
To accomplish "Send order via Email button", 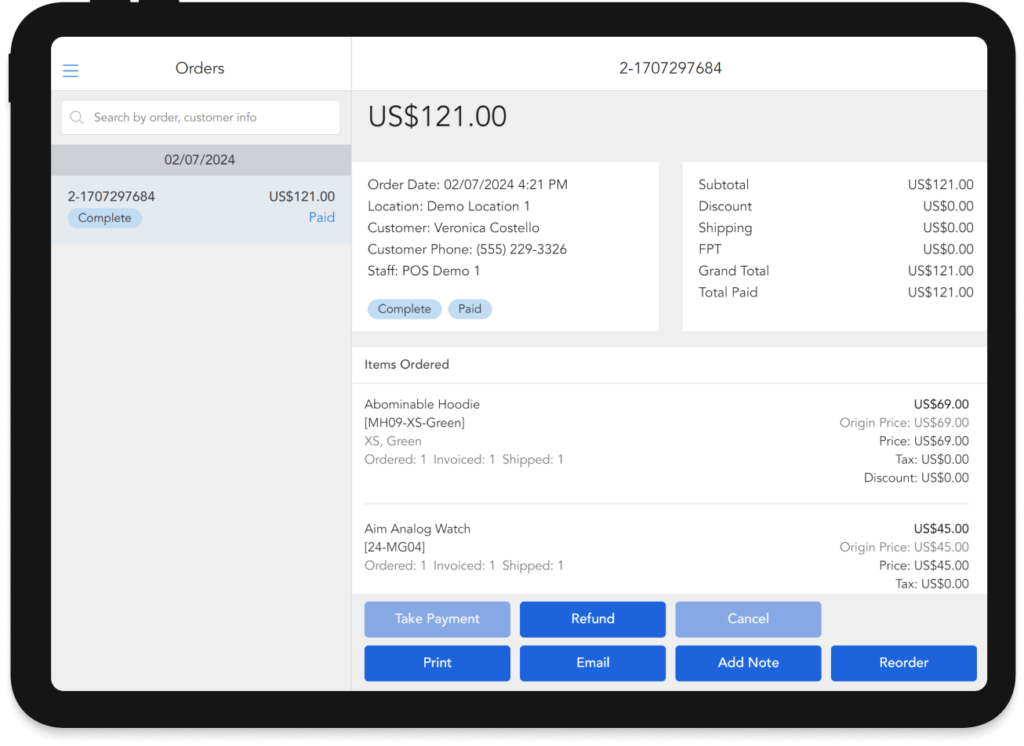I will pos(592,663).
